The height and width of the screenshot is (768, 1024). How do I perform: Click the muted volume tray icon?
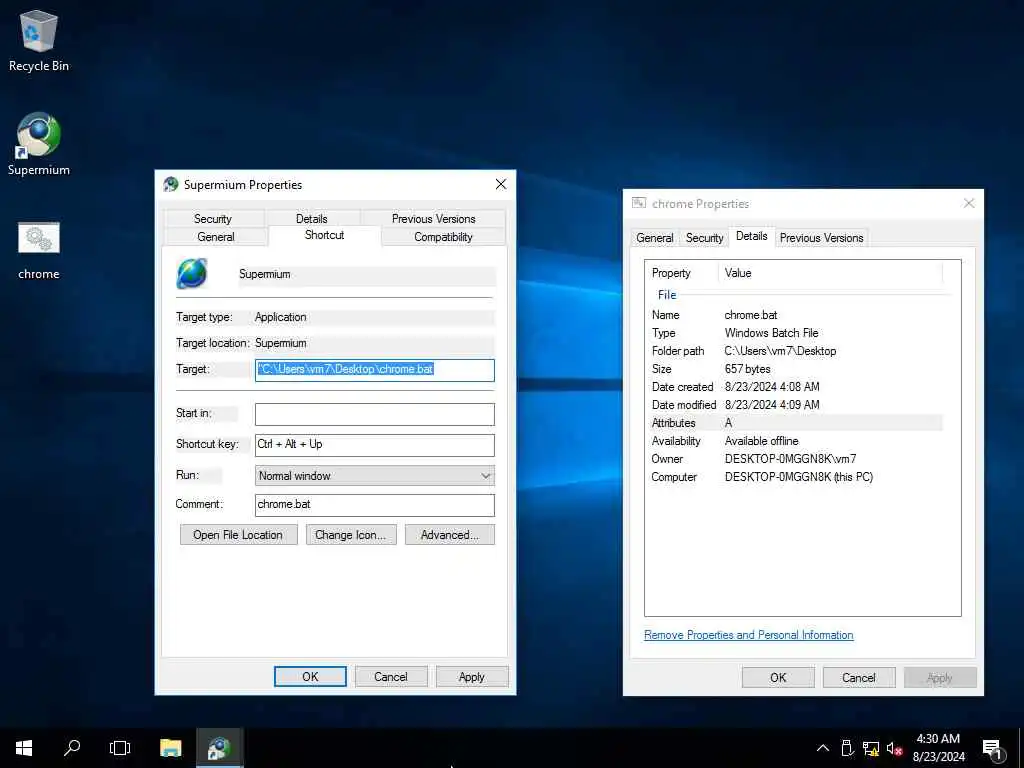[894, 748]
